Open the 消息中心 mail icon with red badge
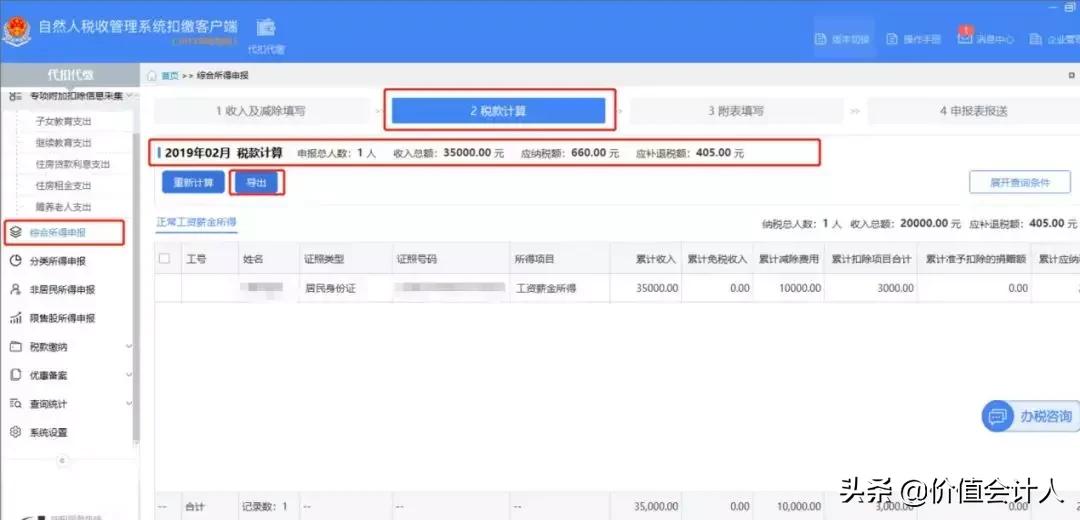The height and width of the screenshot is (520, 1080). coord(965,36)
